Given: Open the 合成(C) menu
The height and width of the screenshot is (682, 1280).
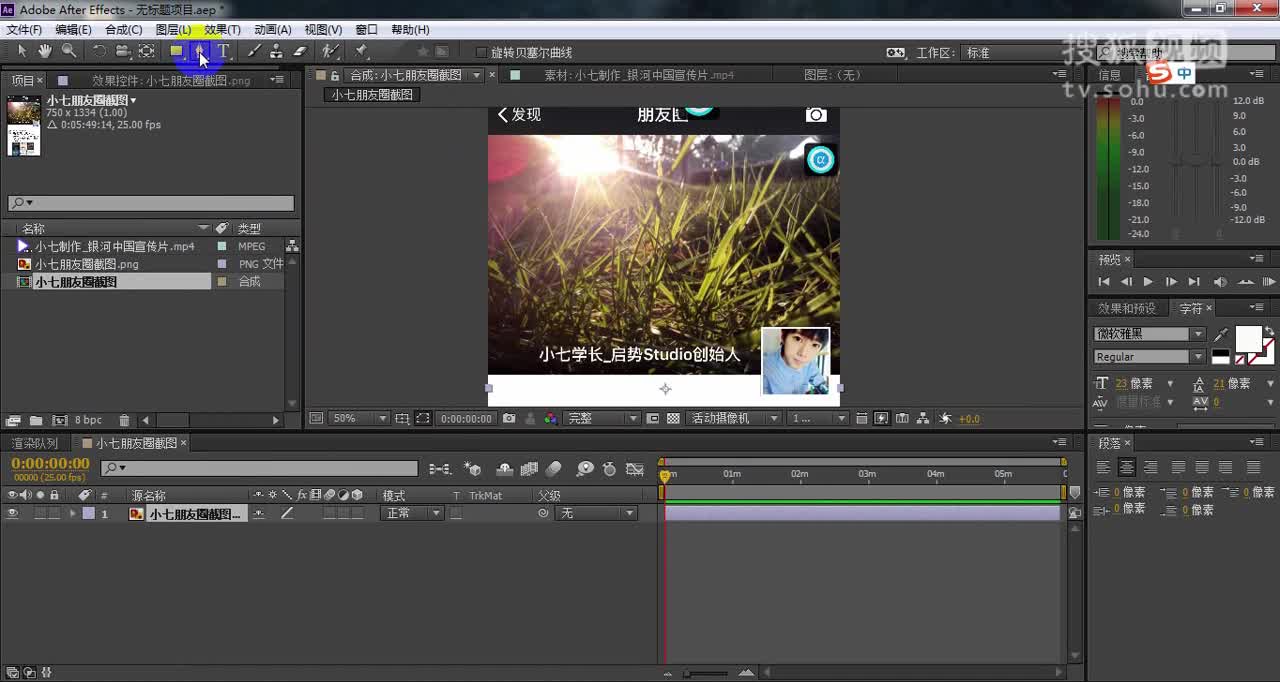Looking at the screenshot, I should pos(122,29).
